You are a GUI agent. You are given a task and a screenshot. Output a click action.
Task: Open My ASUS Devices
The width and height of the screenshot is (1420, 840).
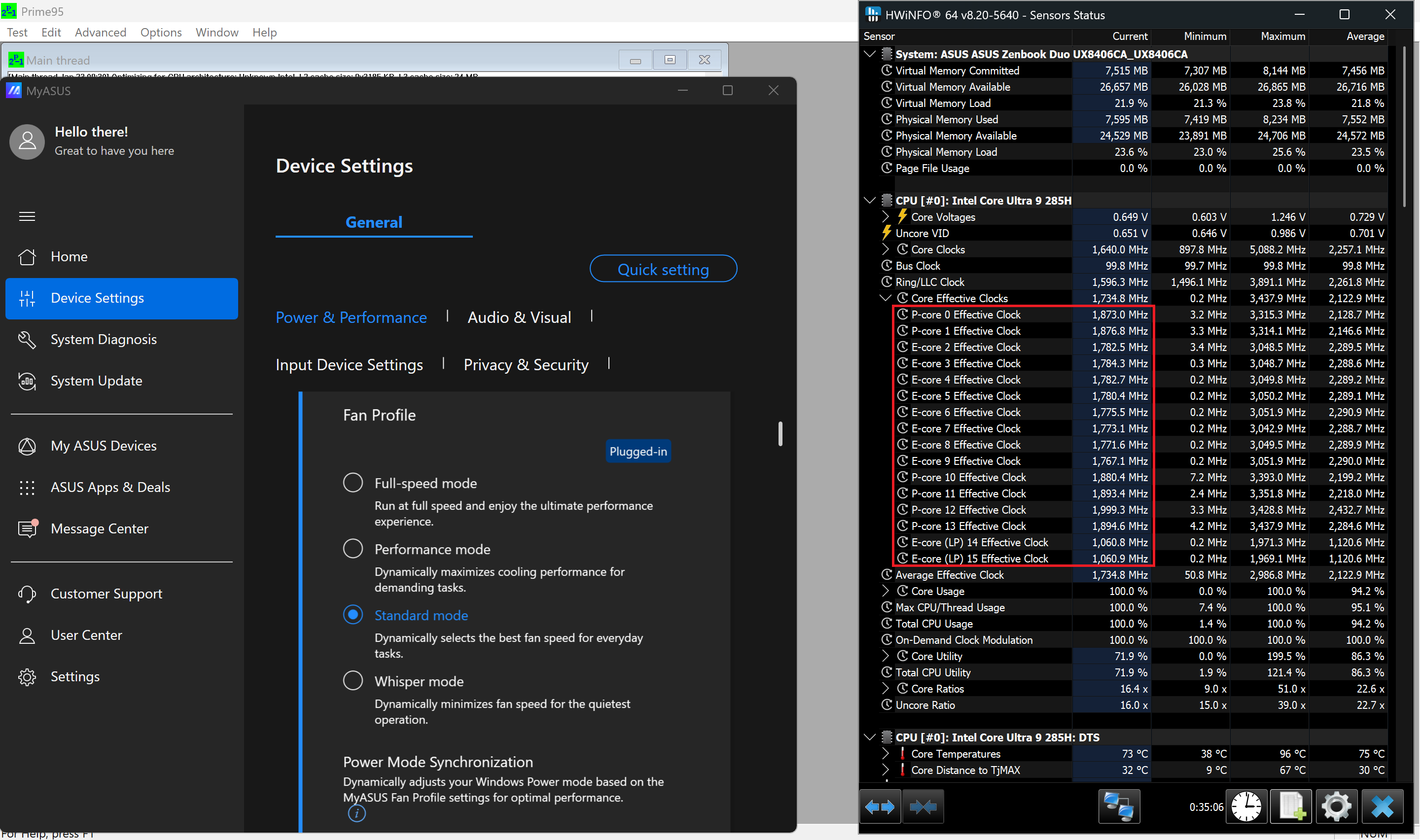click(104, 446)
